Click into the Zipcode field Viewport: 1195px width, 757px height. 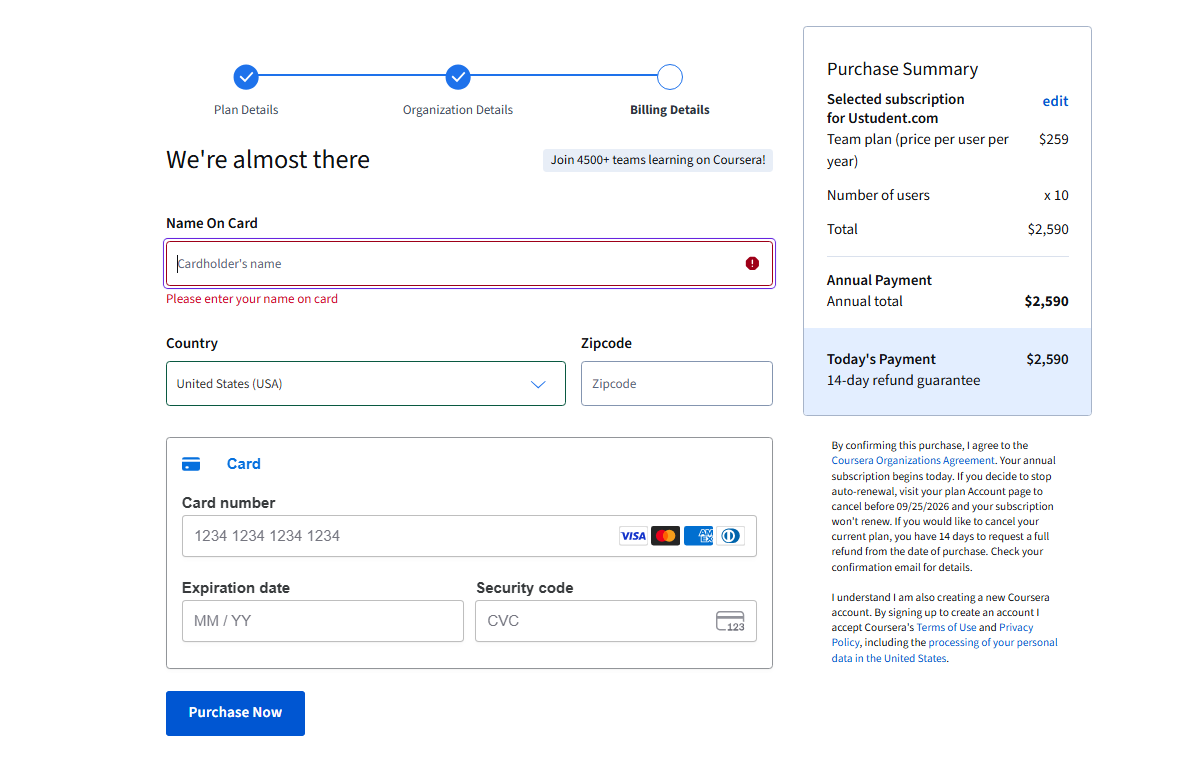(676, 384)
